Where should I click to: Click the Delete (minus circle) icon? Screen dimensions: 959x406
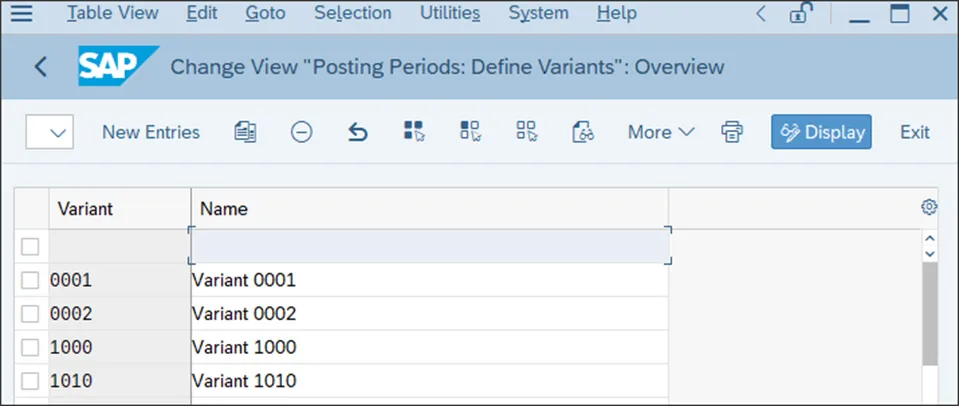(x=301, y=132)
